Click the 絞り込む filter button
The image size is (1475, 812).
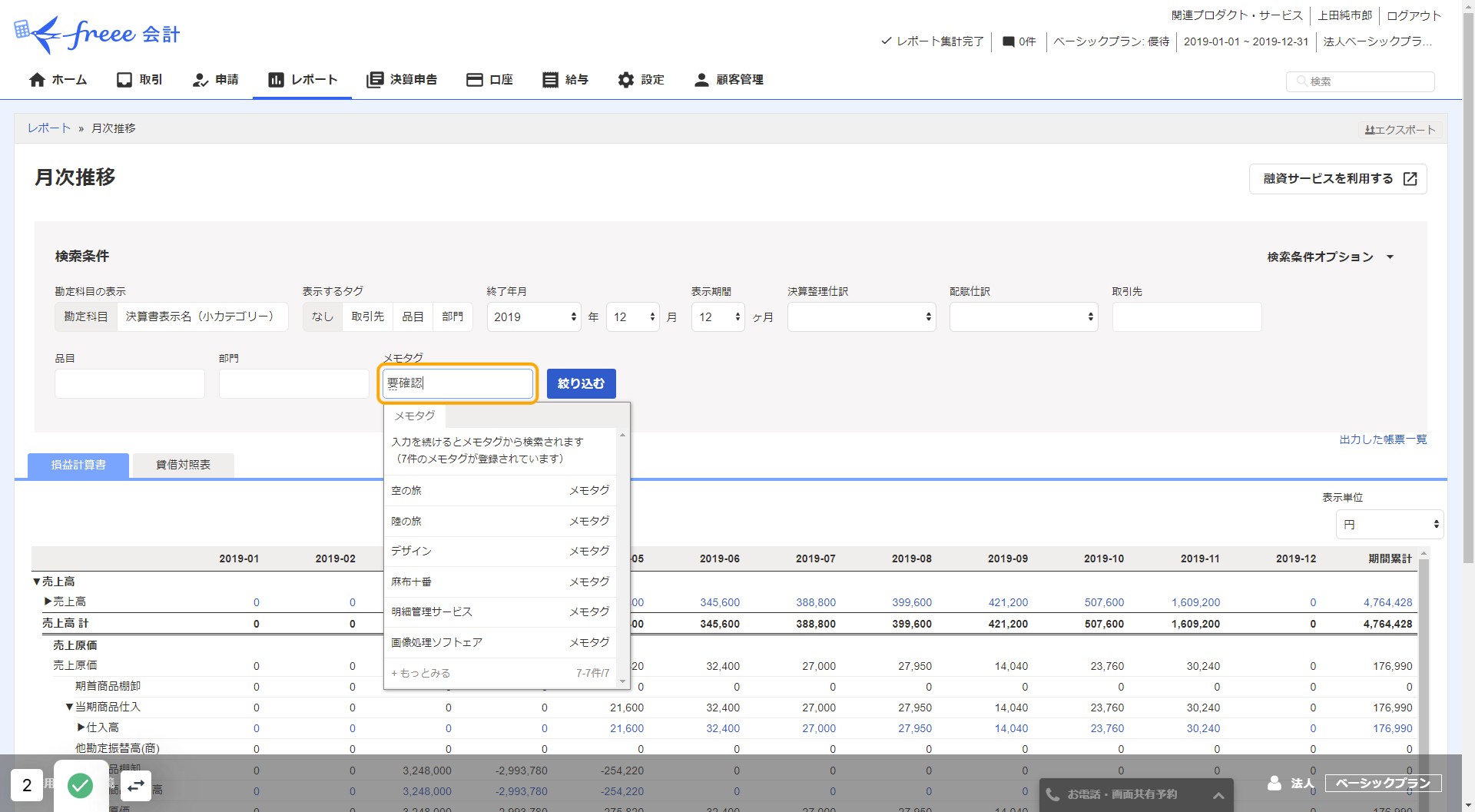(x=581, y=383)
